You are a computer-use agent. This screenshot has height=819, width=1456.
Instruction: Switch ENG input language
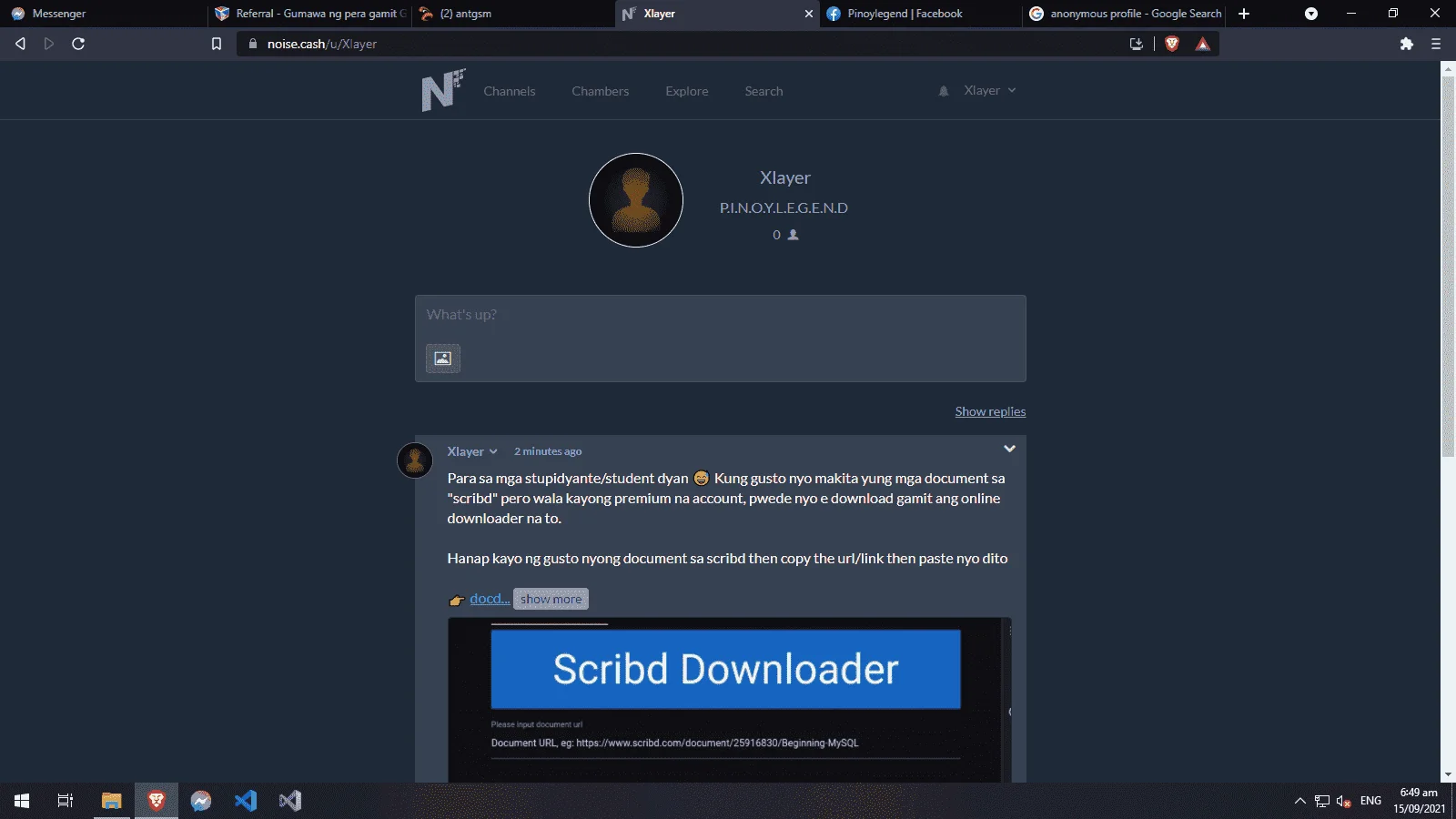[1370, 801]
